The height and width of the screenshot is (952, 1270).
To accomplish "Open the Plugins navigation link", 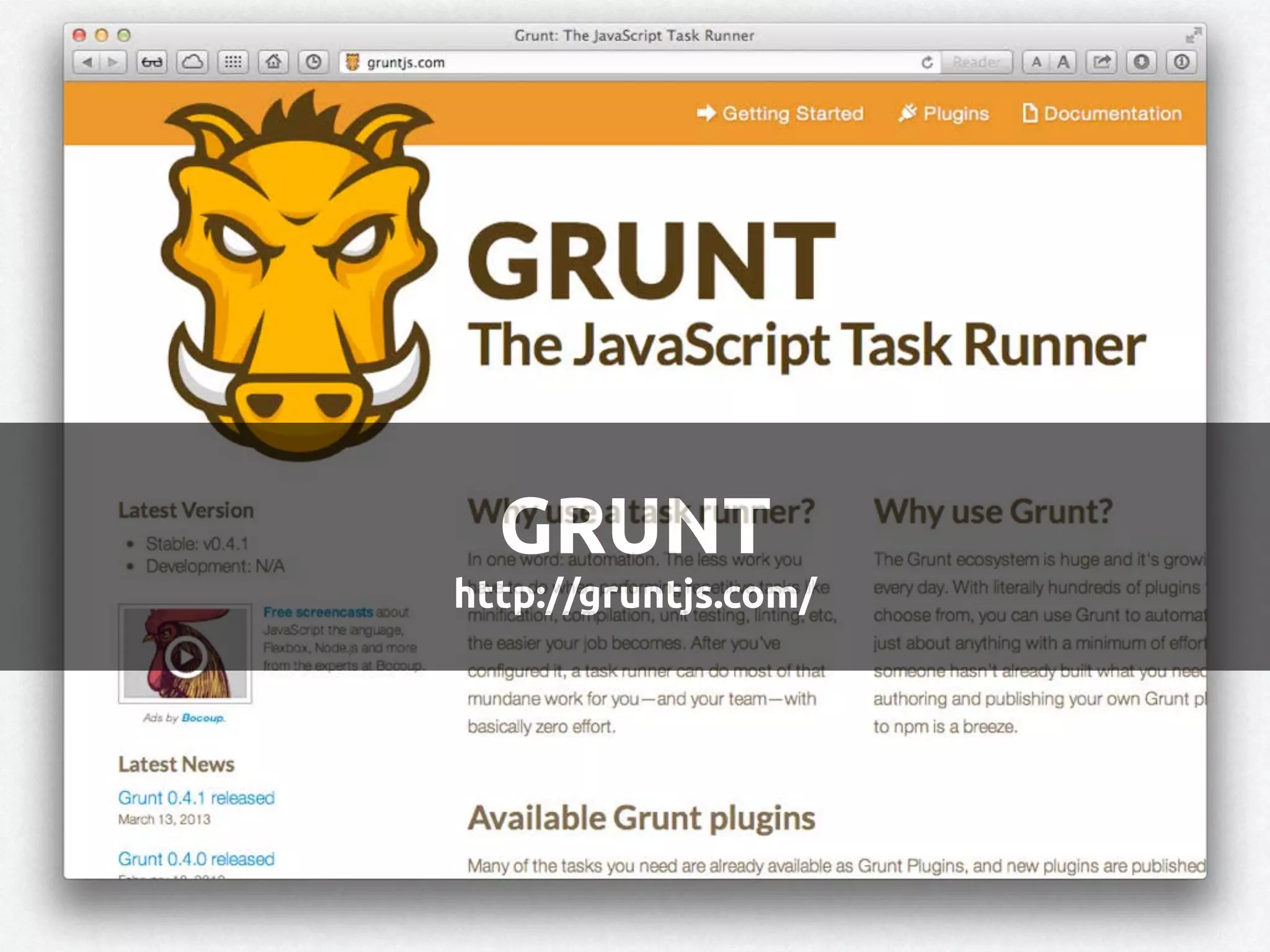I will [x=944, y=113].
